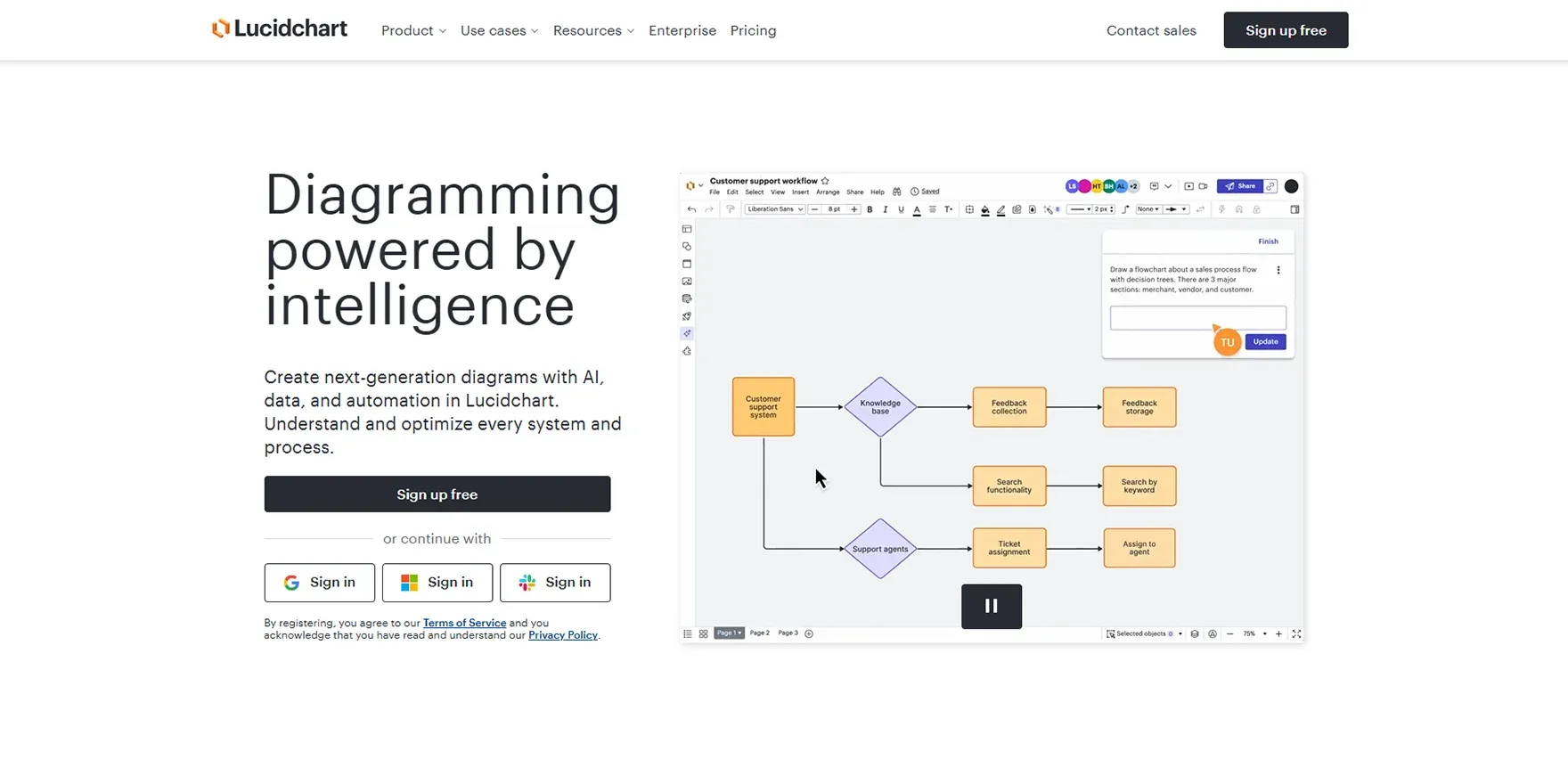Click Edit menu in demo editor
This screenshot has height=776, width=1568.
coord(732,192)
